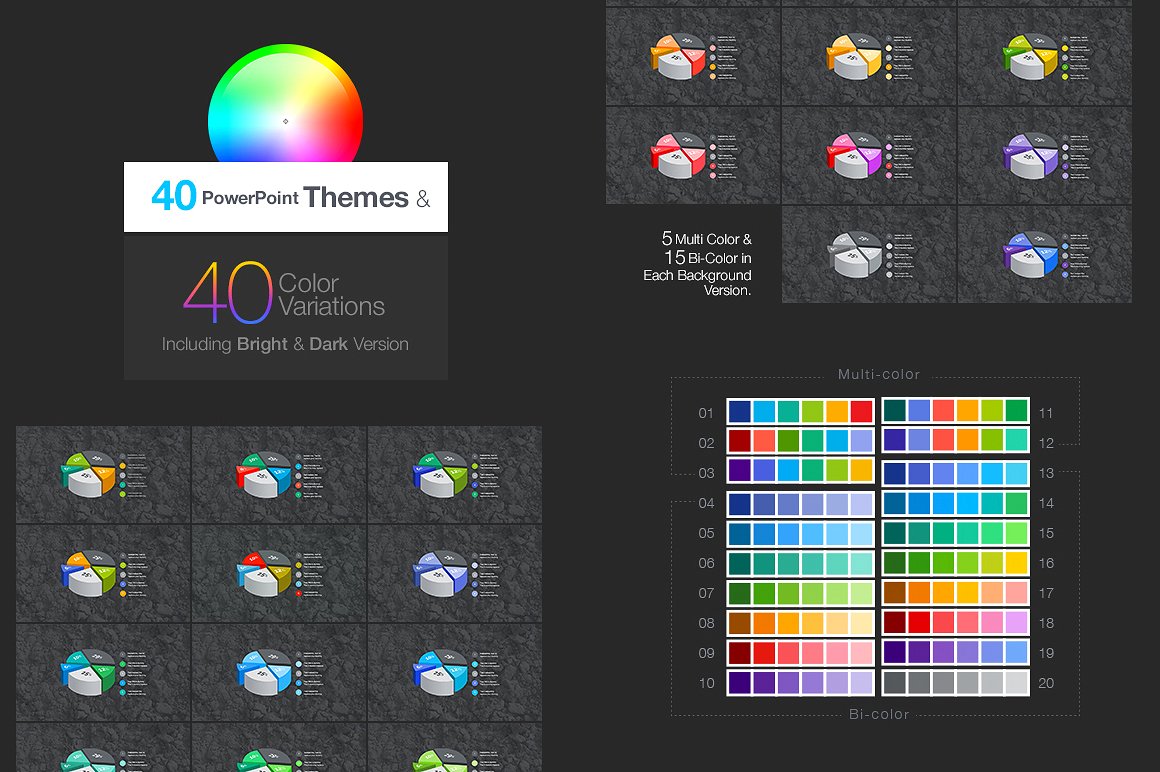The image size is (1160, 772).
Task: Click the '01' palette number label
Action: tap(707, 413)
